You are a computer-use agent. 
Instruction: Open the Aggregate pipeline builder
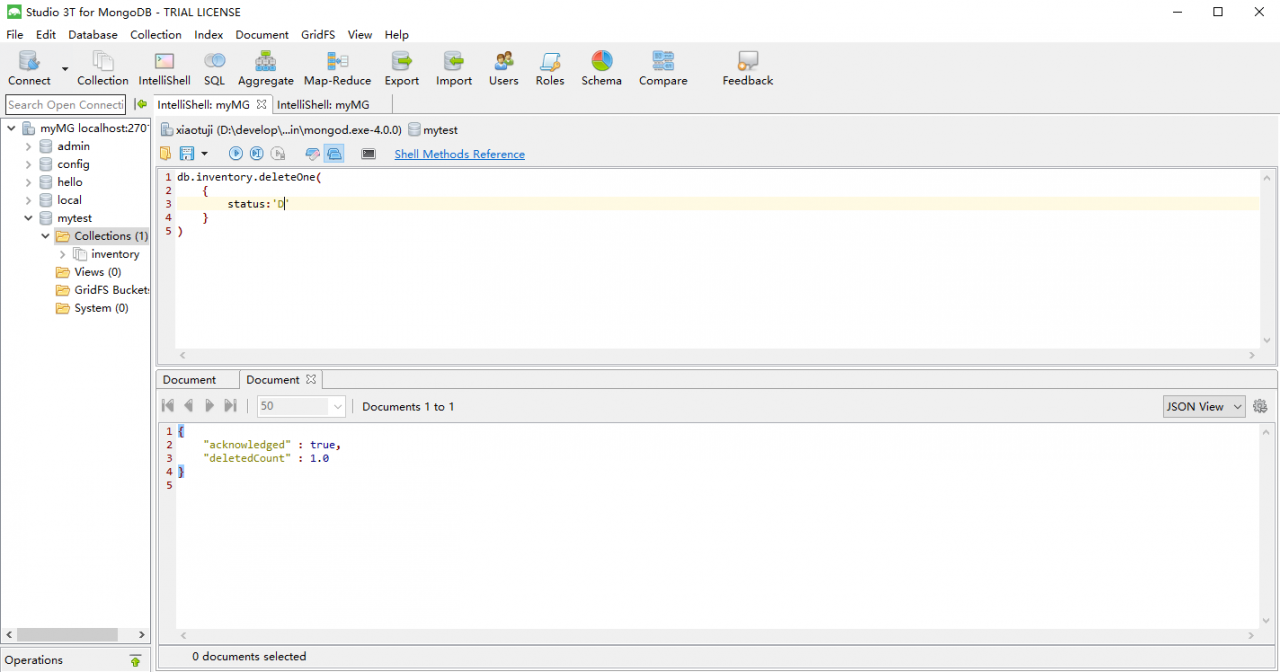tap(265, 68)
